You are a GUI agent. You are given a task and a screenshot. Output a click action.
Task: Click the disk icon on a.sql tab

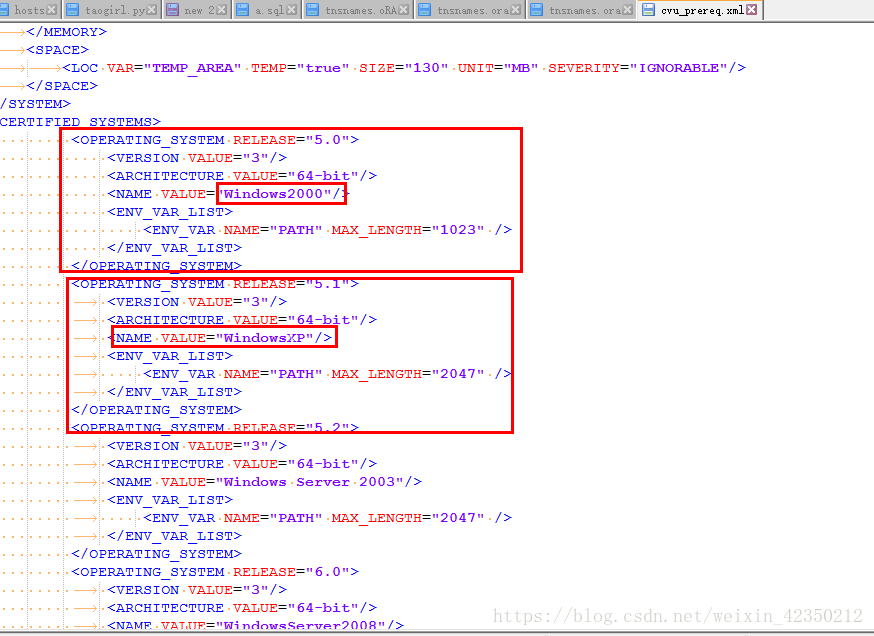242,10
